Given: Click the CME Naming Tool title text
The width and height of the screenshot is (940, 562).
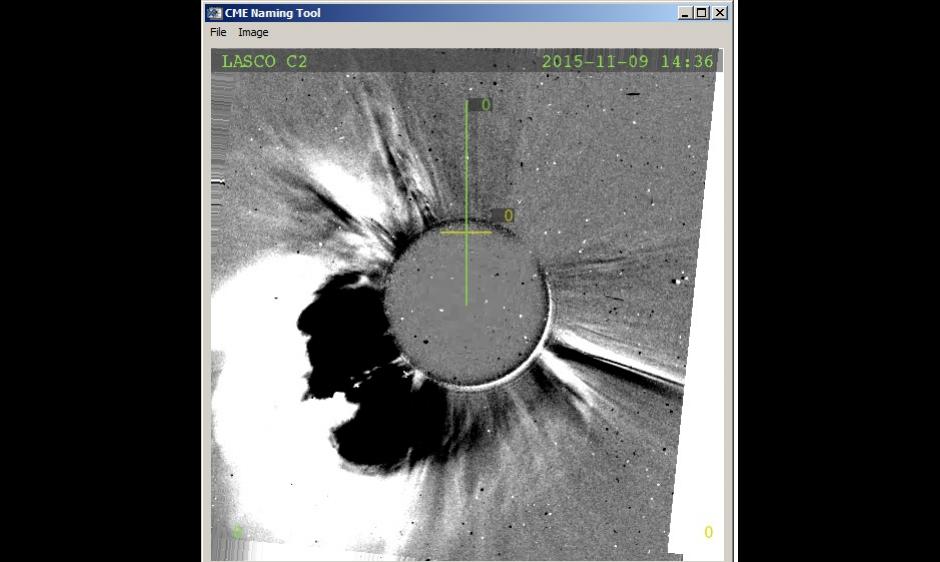Looking at the screenshot, I should (x=273, y=13).
